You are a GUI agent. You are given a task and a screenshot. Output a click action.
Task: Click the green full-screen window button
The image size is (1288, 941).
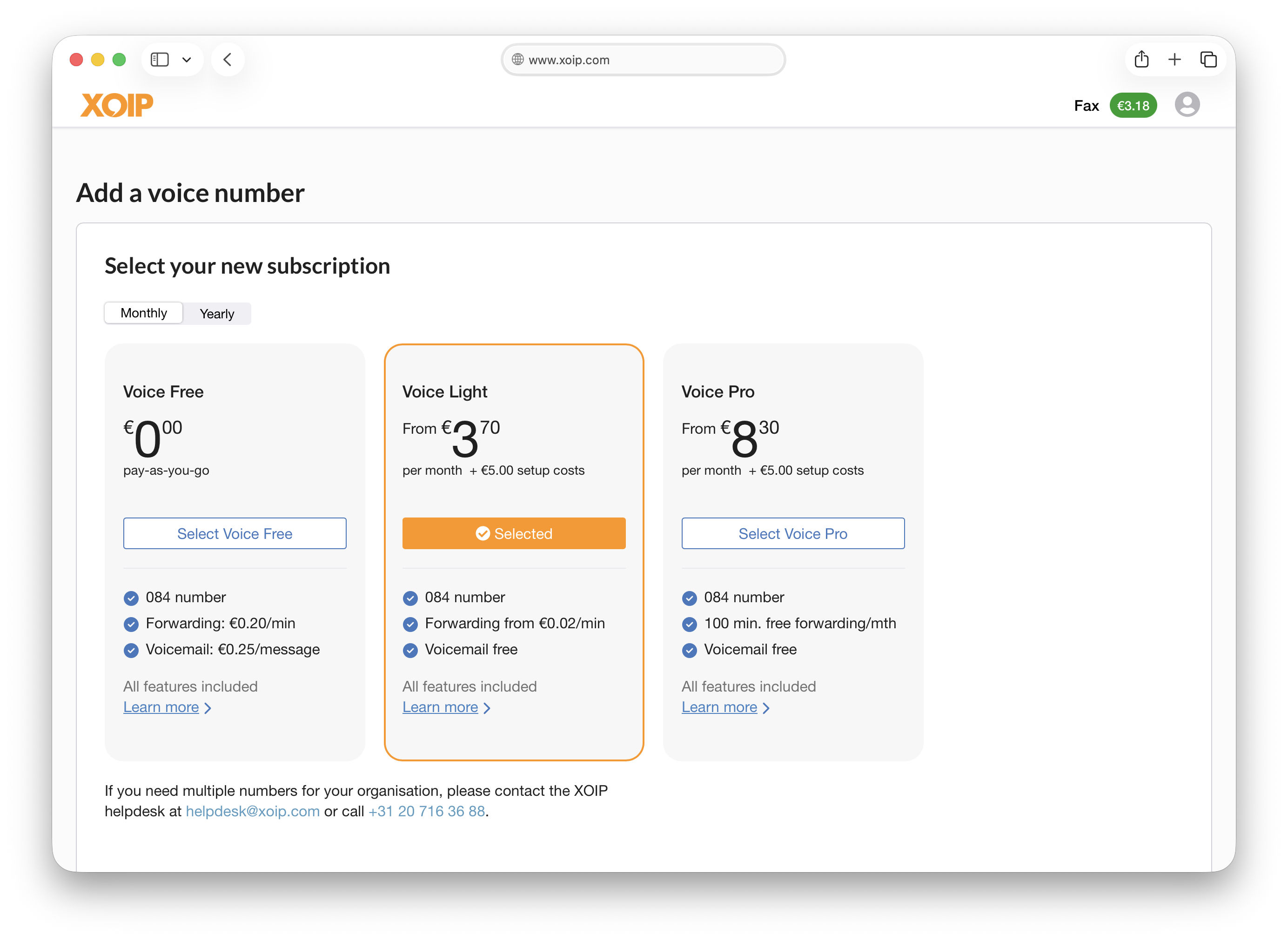coord(119,59)
